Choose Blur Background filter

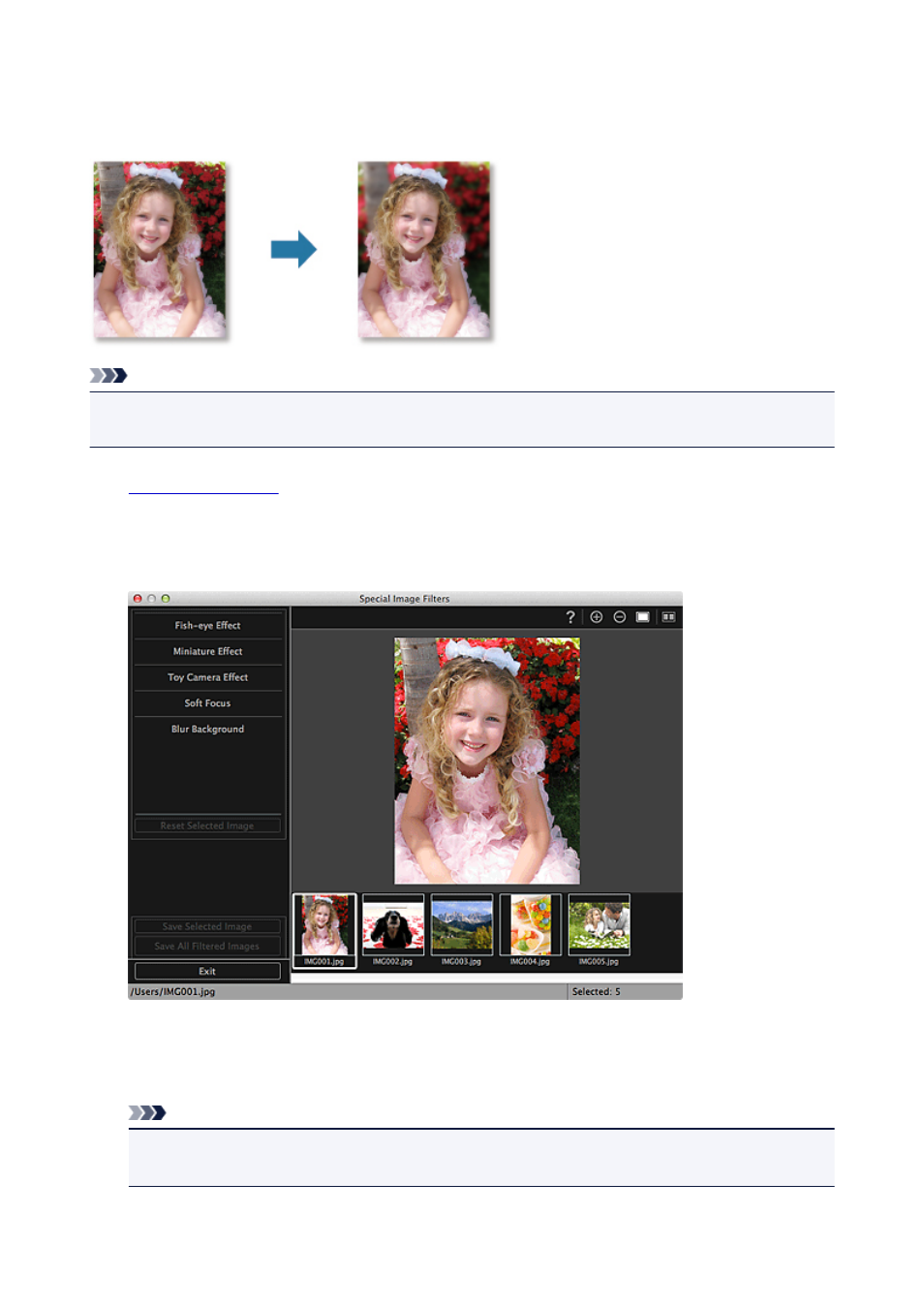pos(208,730)
